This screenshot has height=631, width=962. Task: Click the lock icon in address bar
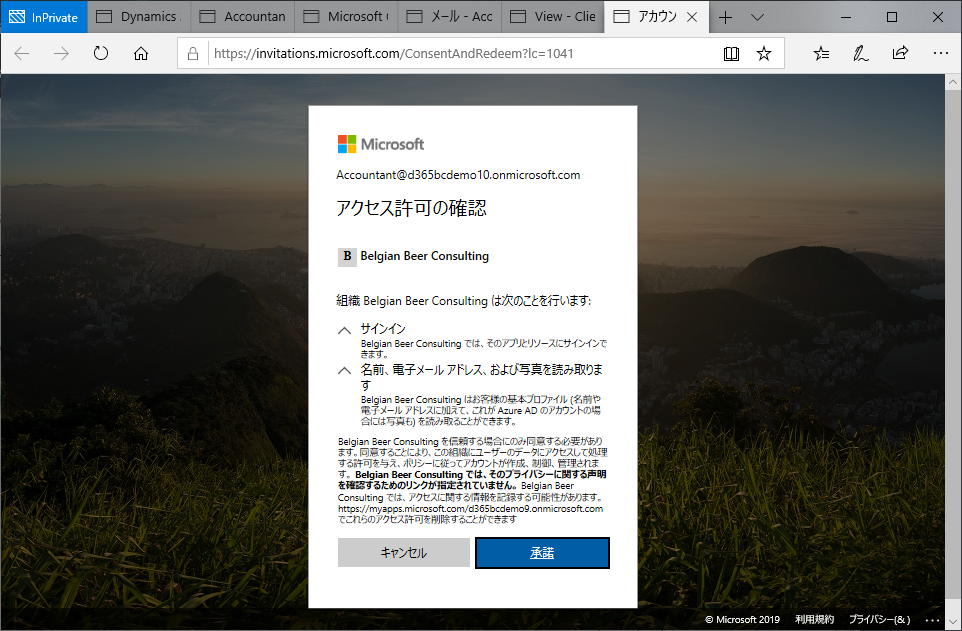pyautogui.click(x=193, y=54)
